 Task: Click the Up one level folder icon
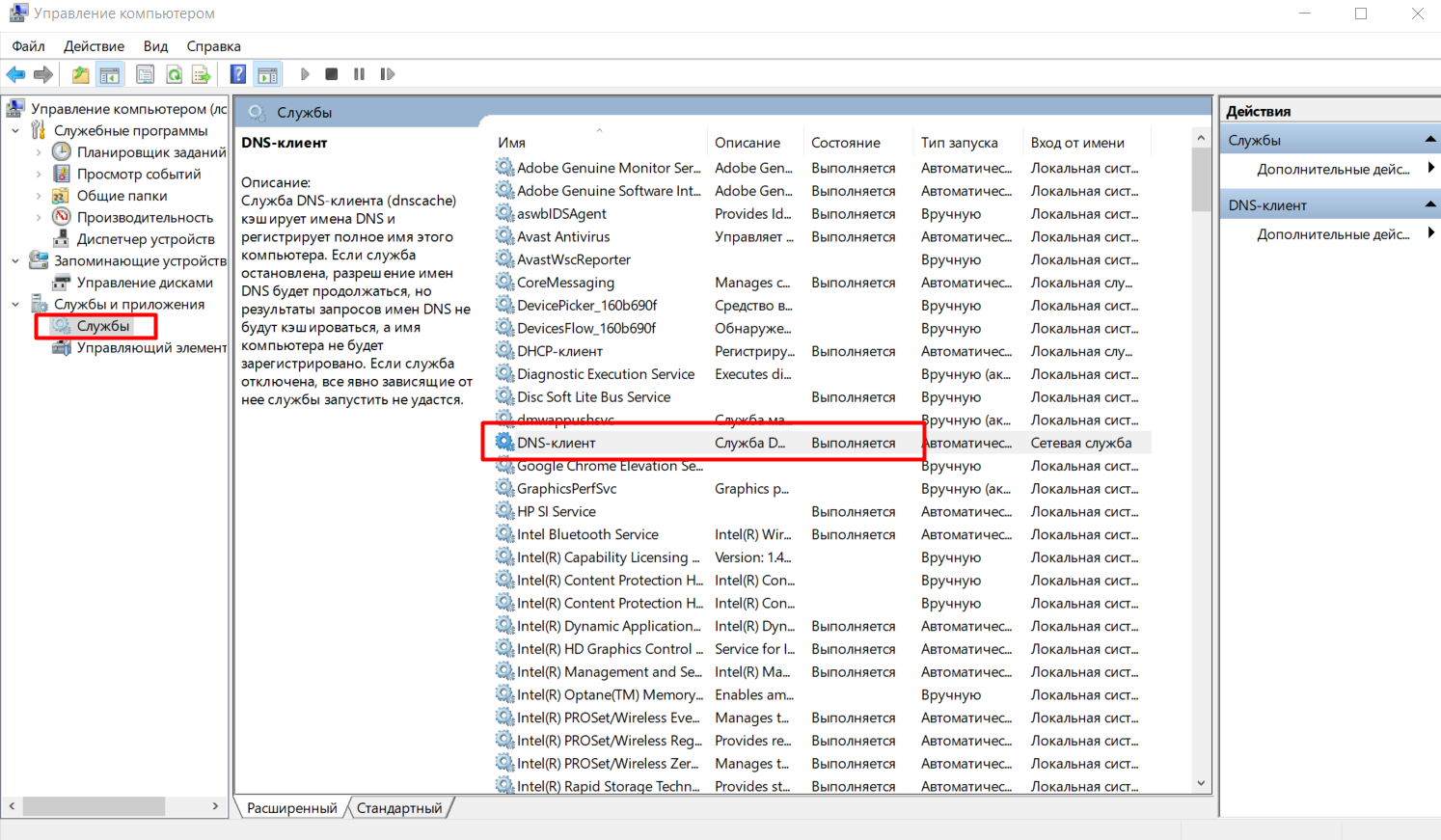[x=80, y=74]
